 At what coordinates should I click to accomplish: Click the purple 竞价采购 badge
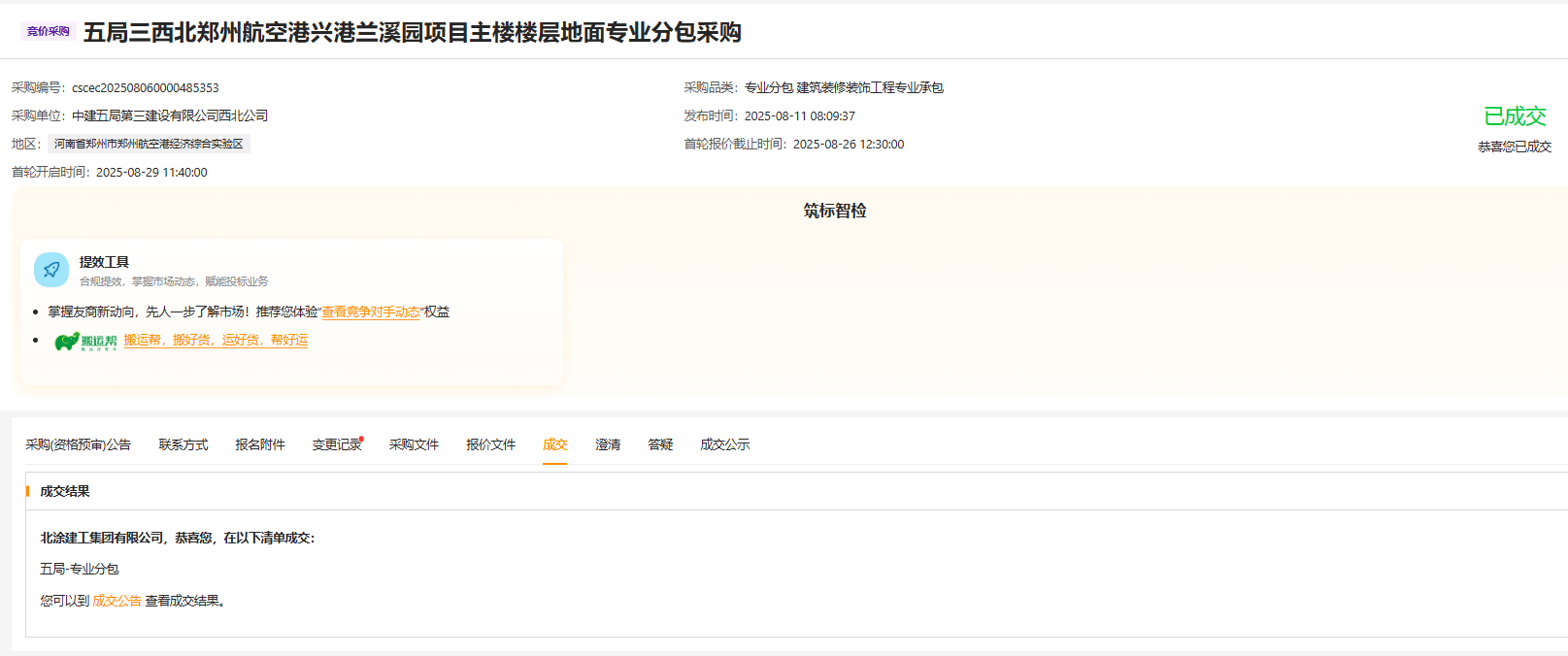click(x=48, y=32)
